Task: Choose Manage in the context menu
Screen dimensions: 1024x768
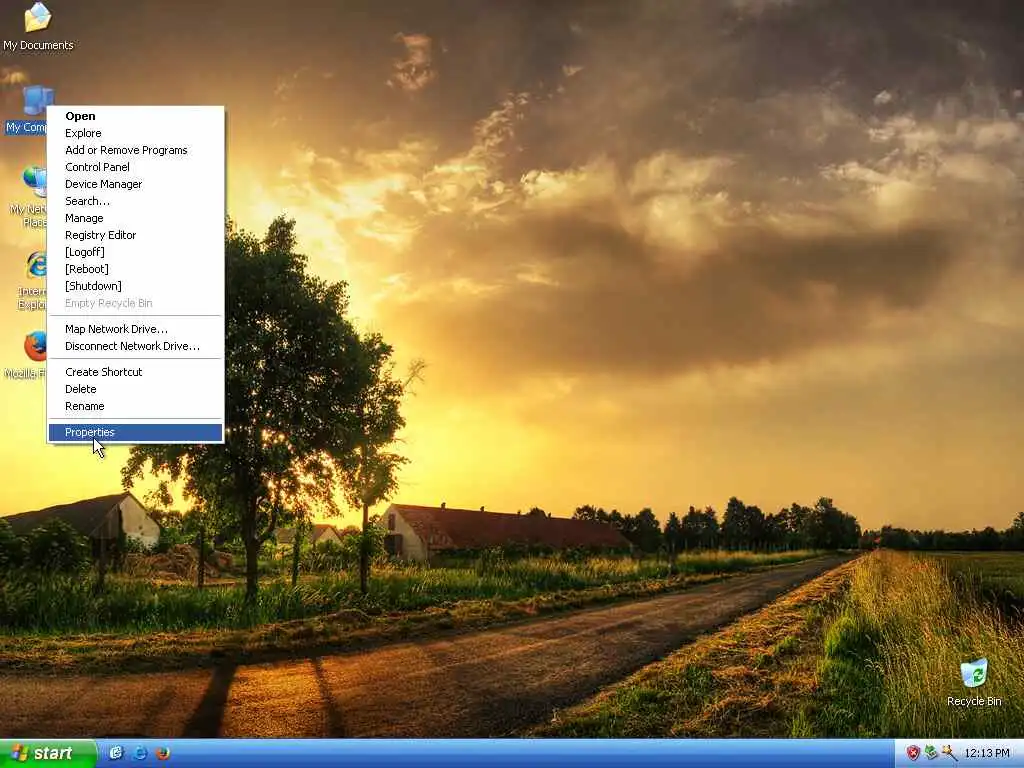Action: 135,218
